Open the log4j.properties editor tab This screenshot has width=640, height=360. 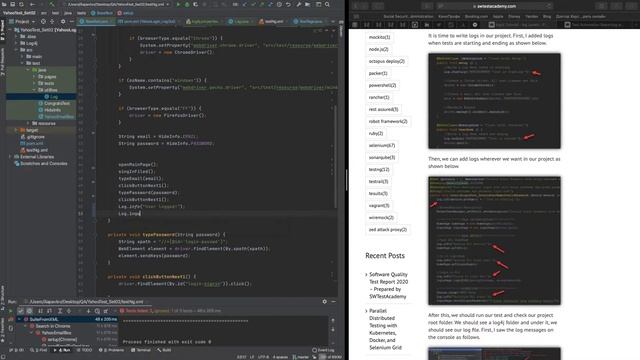tap(202, 21)
